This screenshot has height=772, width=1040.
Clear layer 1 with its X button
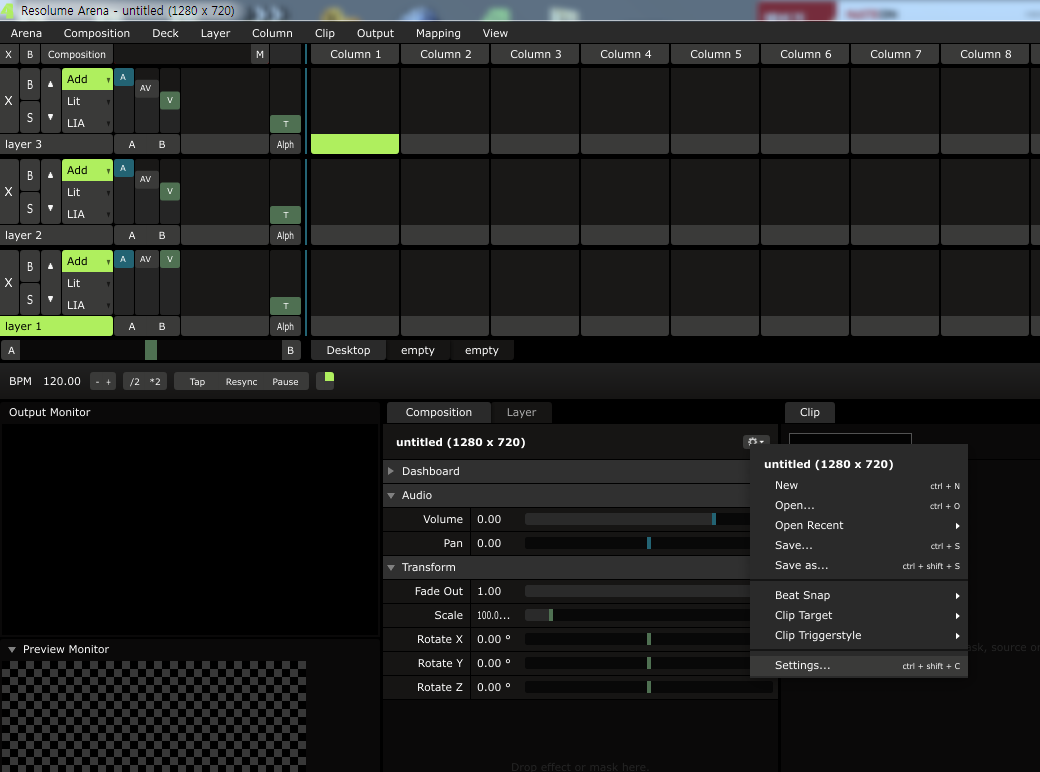click(x=9, y=283)
